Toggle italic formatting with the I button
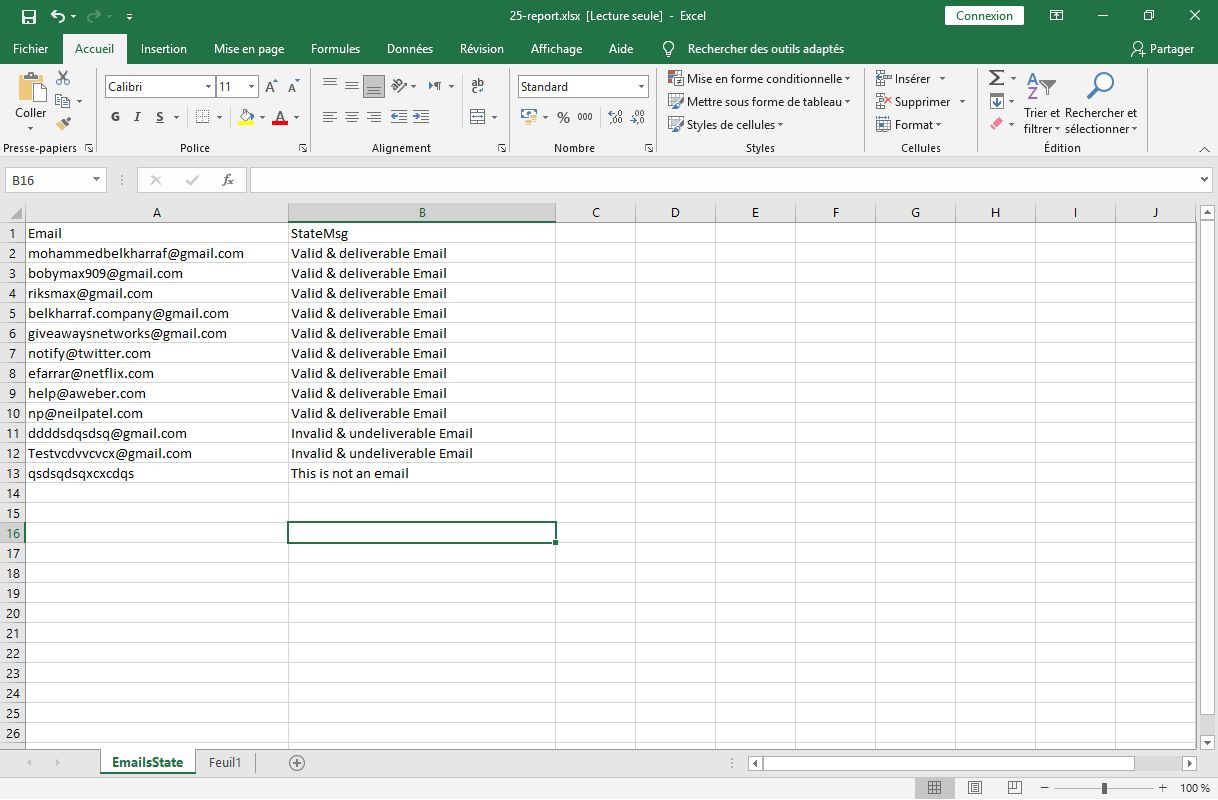The width and height of the screenshot is (1218, 800). pos(138,117)
